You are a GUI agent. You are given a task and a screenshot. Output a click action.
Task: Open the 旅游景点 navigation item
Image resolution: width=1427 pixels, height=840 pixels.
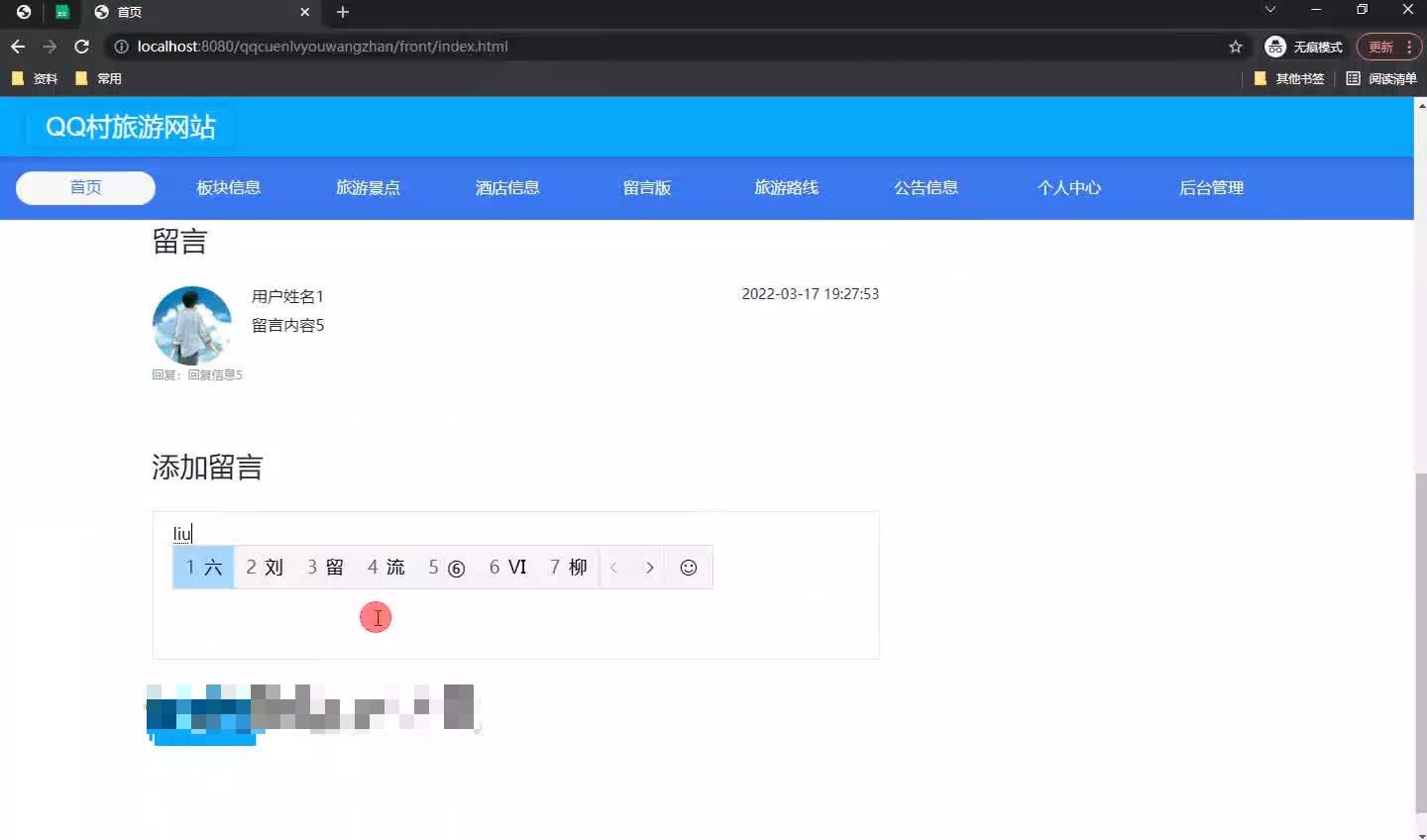(368, 187)
